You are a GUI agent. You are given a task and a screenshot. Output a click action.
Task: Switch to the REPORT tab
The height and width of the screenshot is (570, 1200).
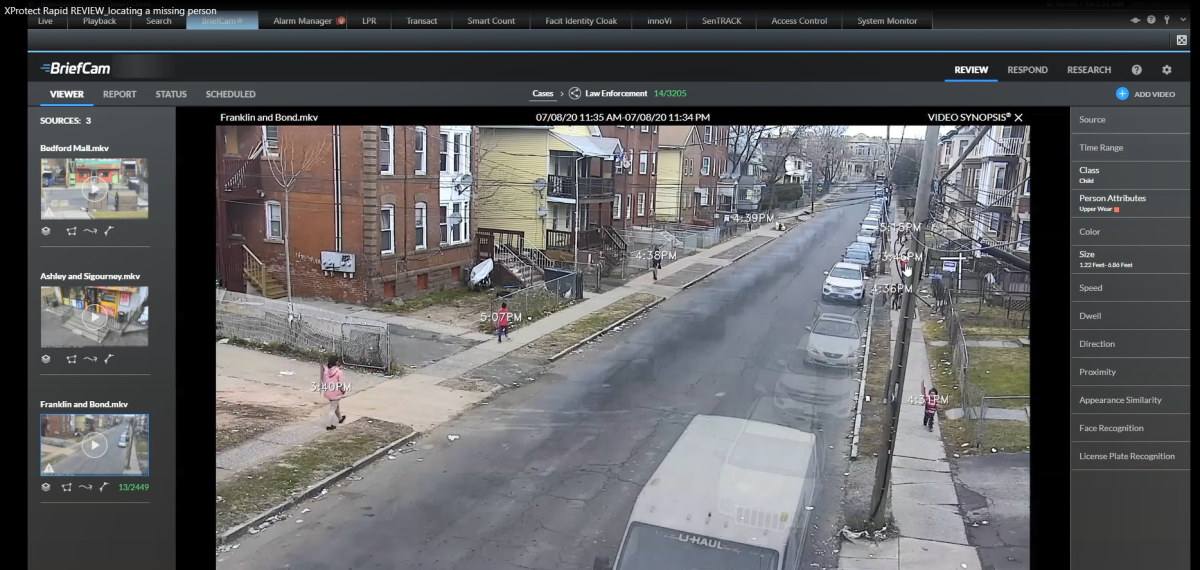pyautogui.click(x=119, y=94)
